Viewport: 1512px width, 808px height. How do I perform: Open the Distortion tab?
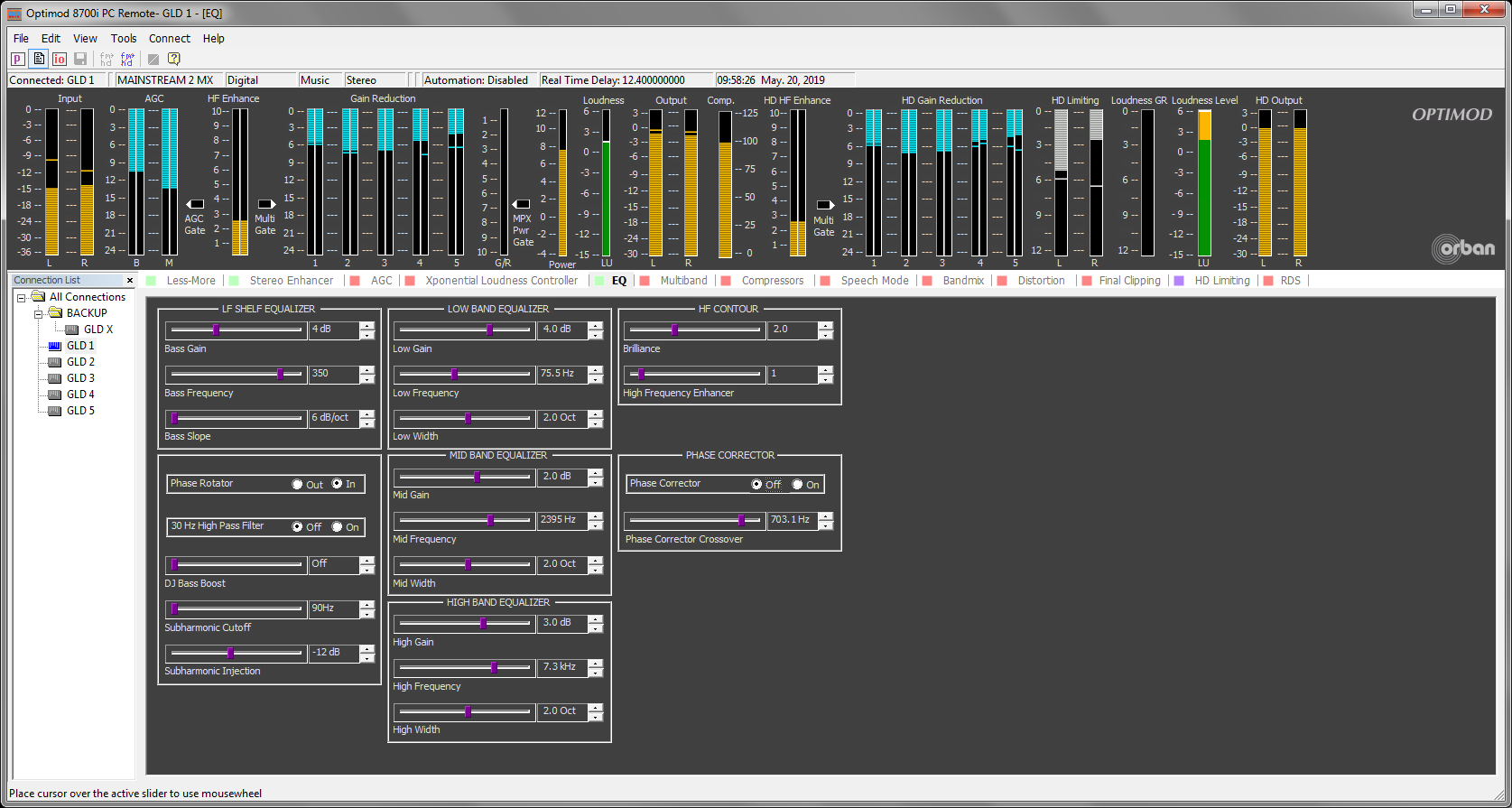click(x=1041, y=281)
